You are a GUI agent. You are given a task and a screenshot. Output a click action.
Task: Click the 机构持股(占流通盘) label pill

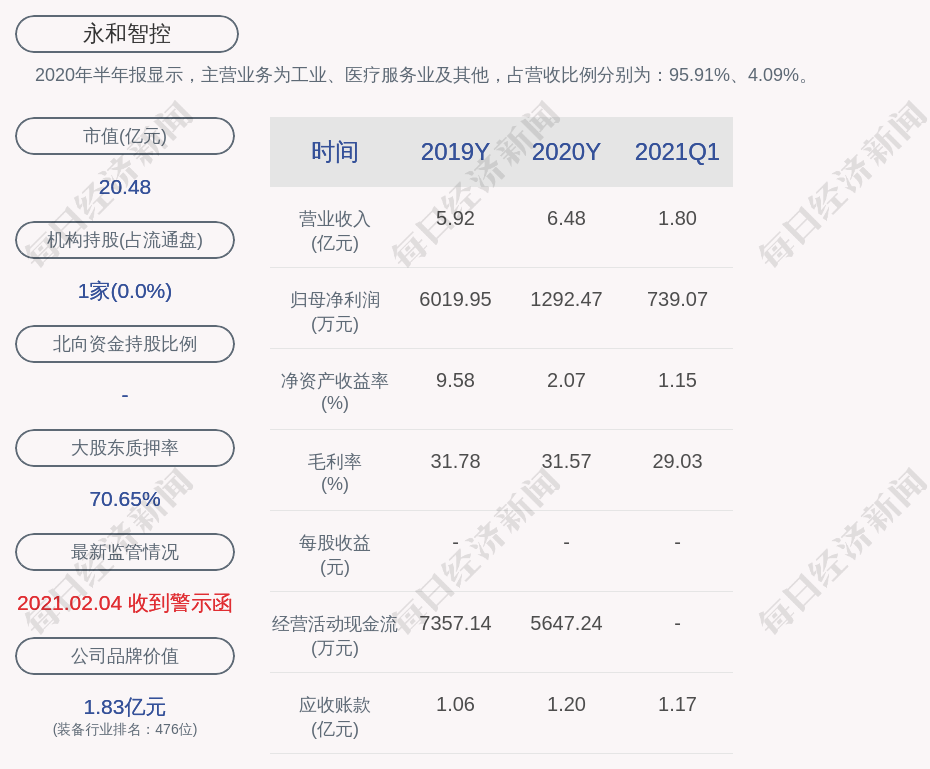(x=125, y=240)
